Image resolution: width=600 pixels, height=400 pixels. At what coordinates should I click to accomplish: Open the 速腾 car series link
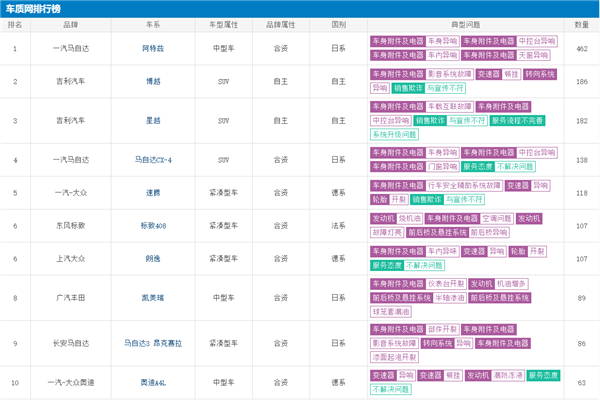click(x=153, y=193)
